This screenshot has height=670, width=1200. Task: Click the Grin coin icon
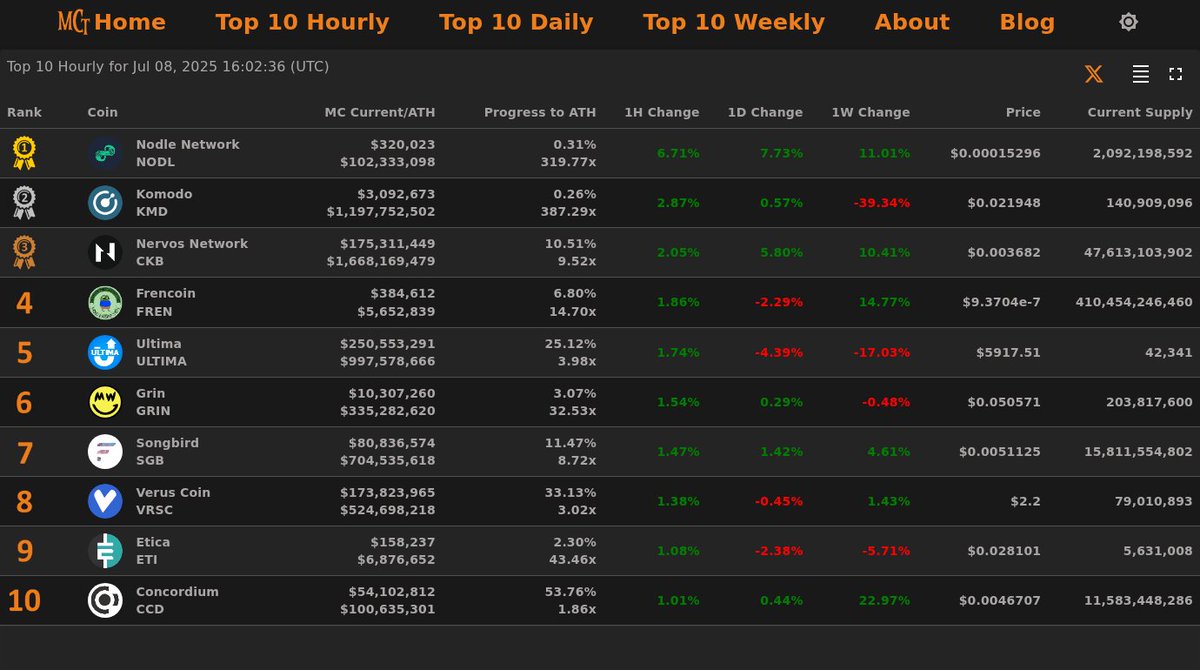point(103,401)
